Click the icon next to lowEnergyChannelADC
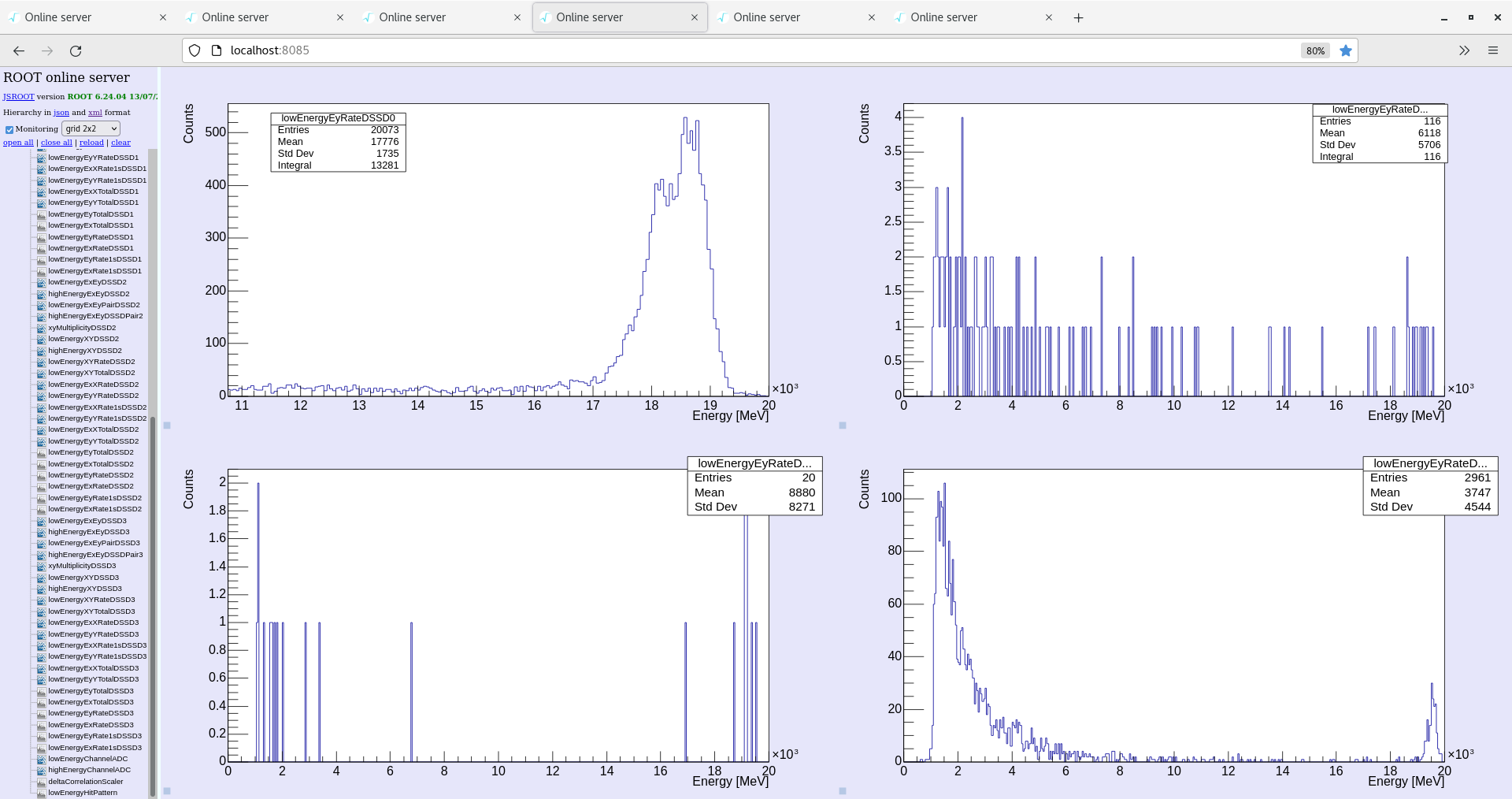Viewport: 1512px width, 799px height. (x=42, y=759)
